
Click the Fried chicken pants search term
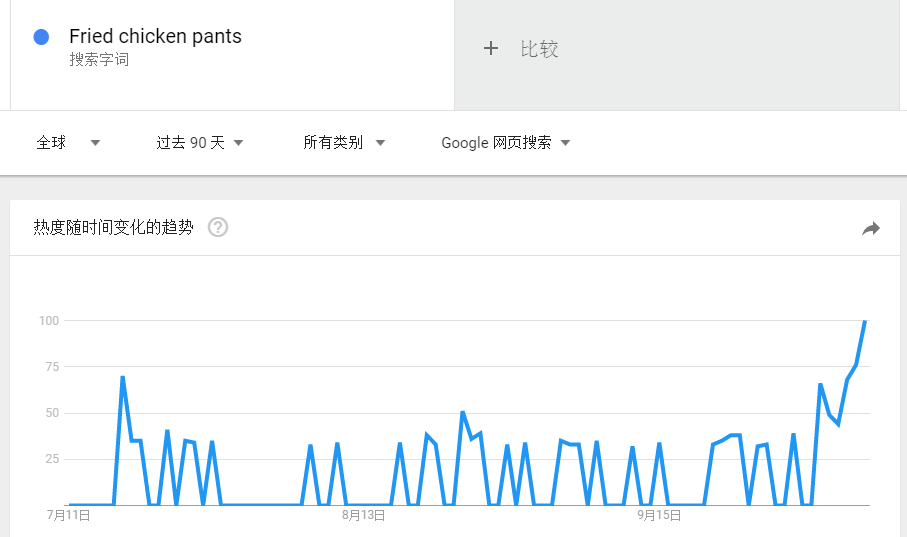155,36
